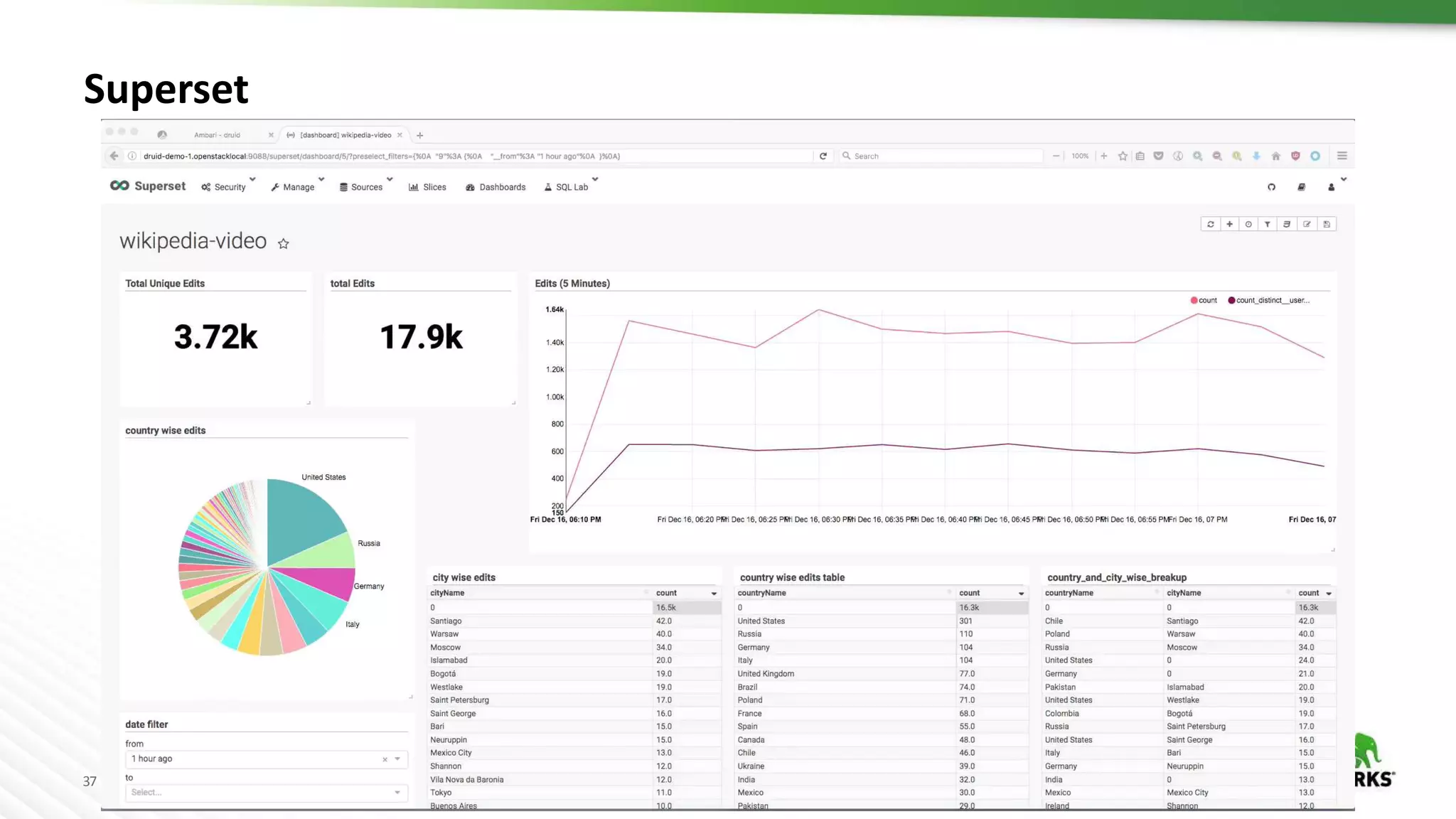This screenshot has width=1456, height=819.
Task: Bookmark this page with the browser star
Action: [x=1123, y=156]
